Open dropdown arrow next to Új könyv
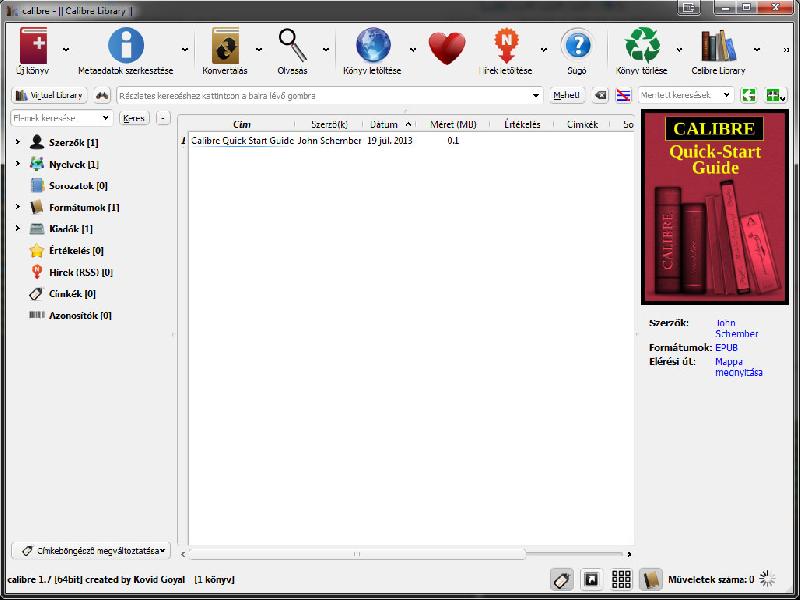800x600 pixels. point(66,49)
